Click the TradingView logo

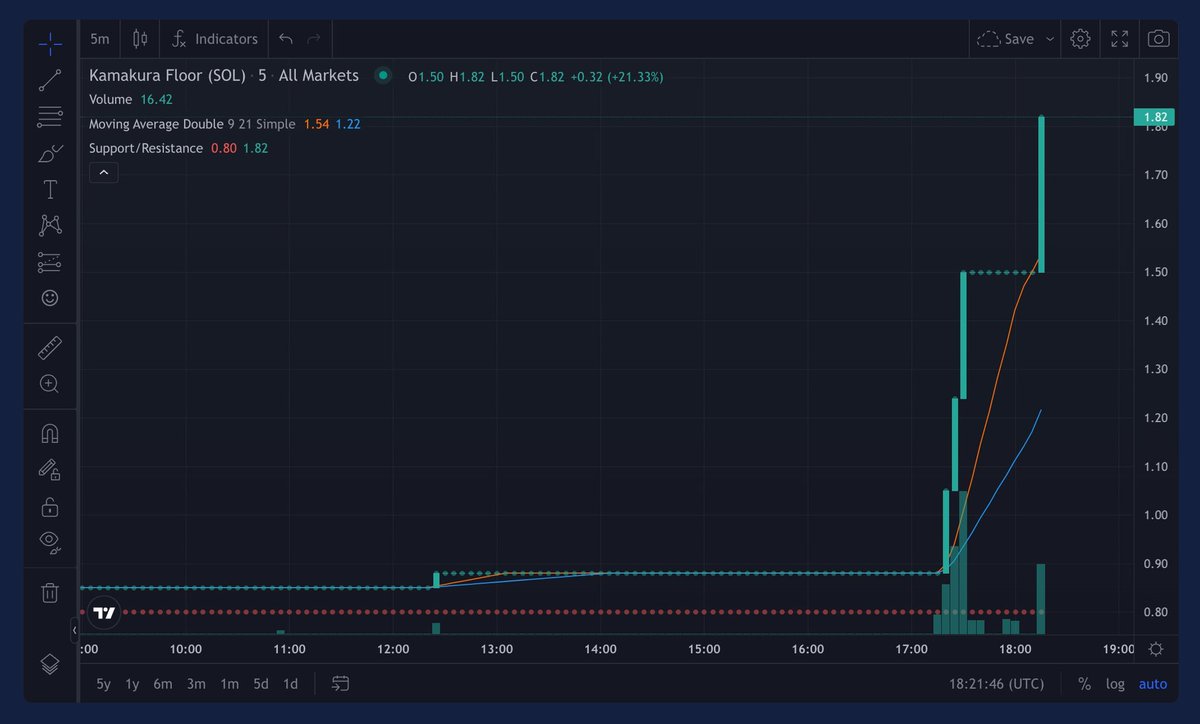[104, 612]
